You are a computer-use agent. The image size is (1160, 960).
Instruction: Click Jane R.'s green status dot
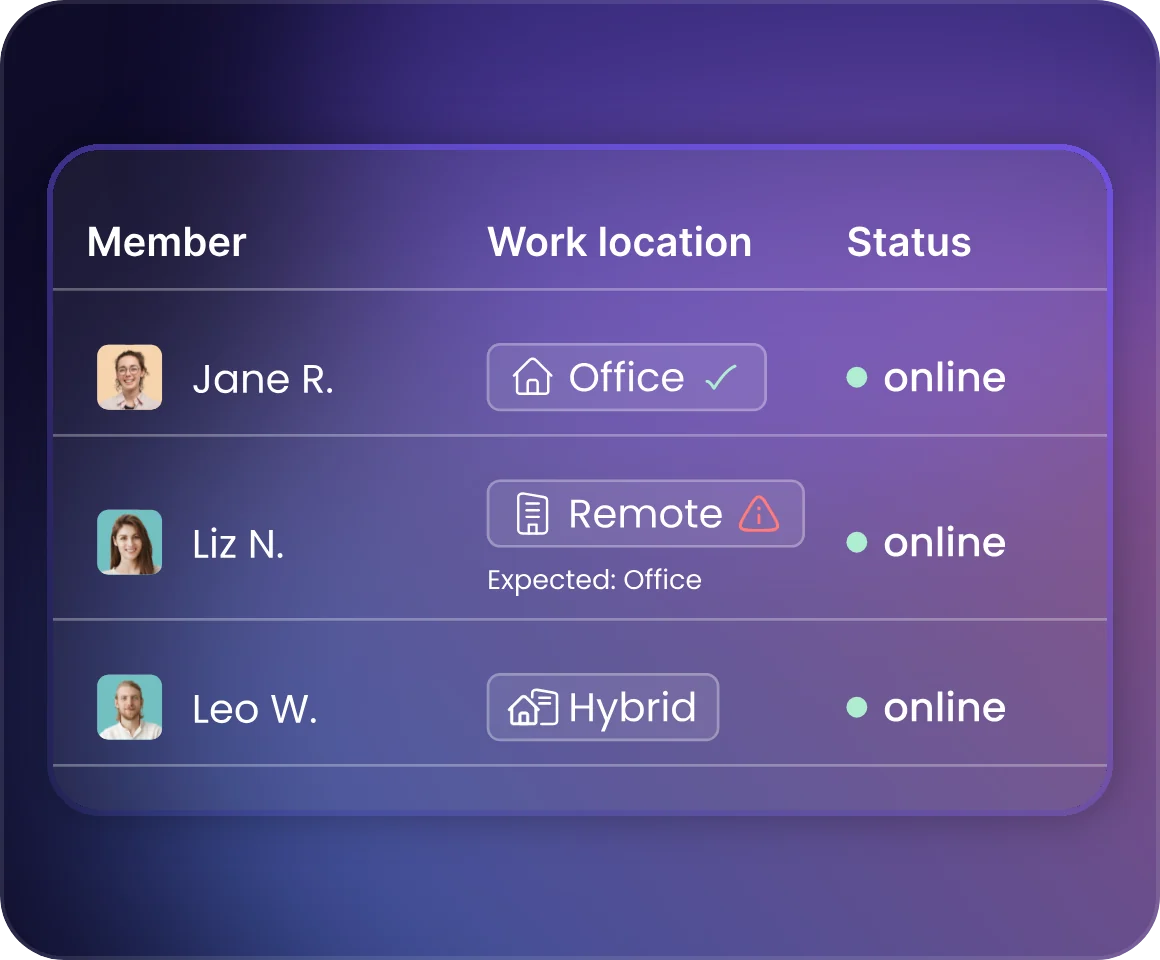point(857,377)
